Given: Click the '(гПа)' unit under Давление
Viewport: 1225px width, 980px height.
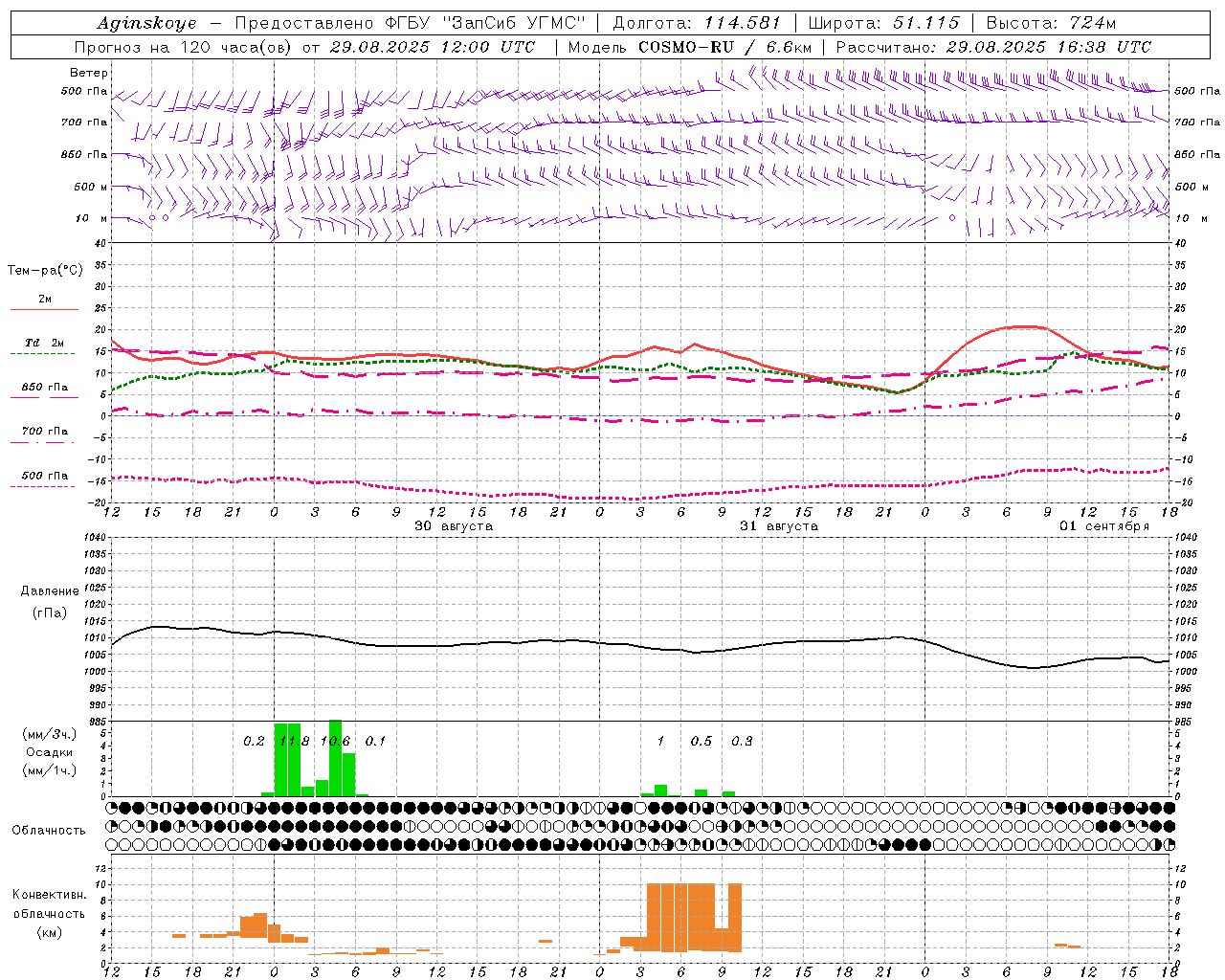Looking at the screenshot, I should point(50,612).
